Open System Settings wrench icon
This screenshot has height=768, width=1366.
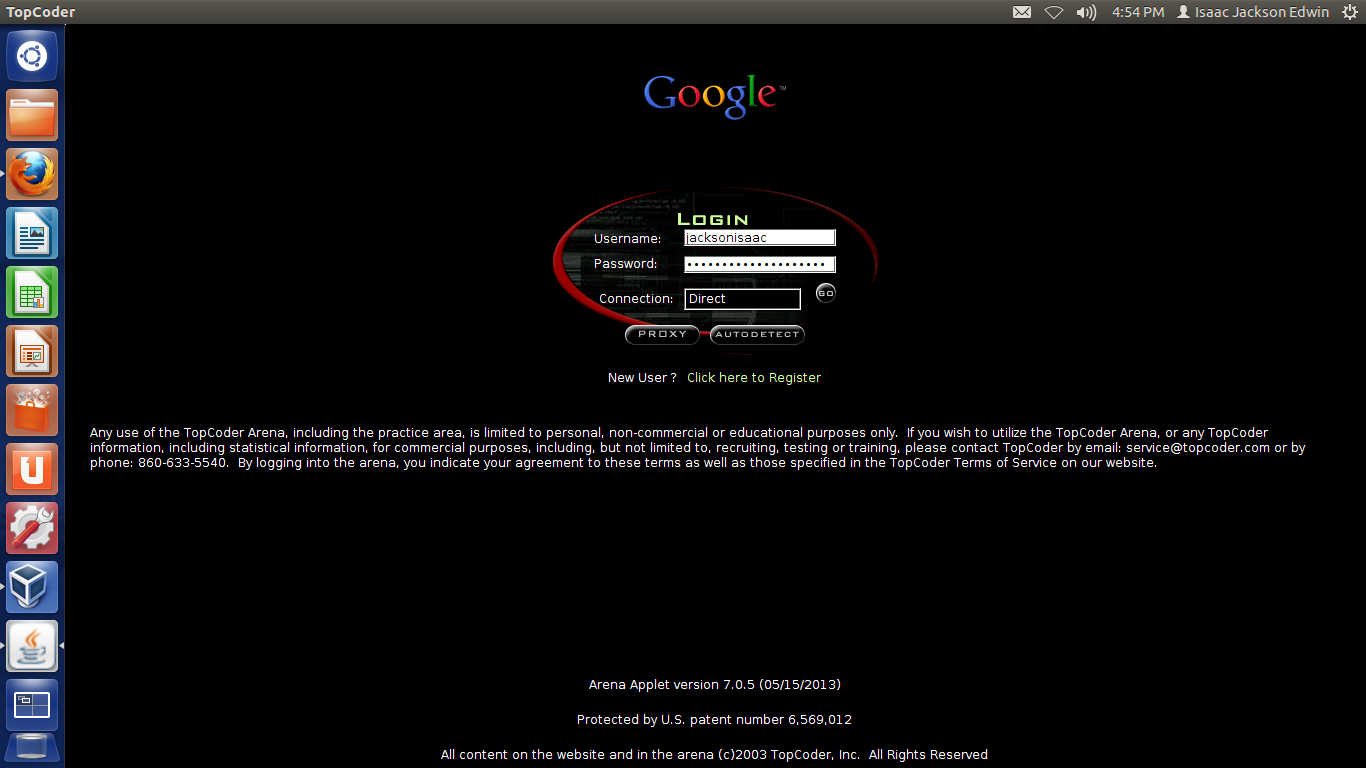32,528
